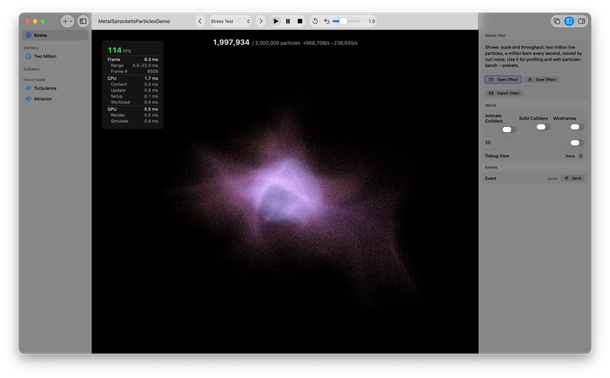Click the MetalSprocketsParticlesDemo window title
The image size is (610, 378).
pyautogui.click(x=134, y=21)
